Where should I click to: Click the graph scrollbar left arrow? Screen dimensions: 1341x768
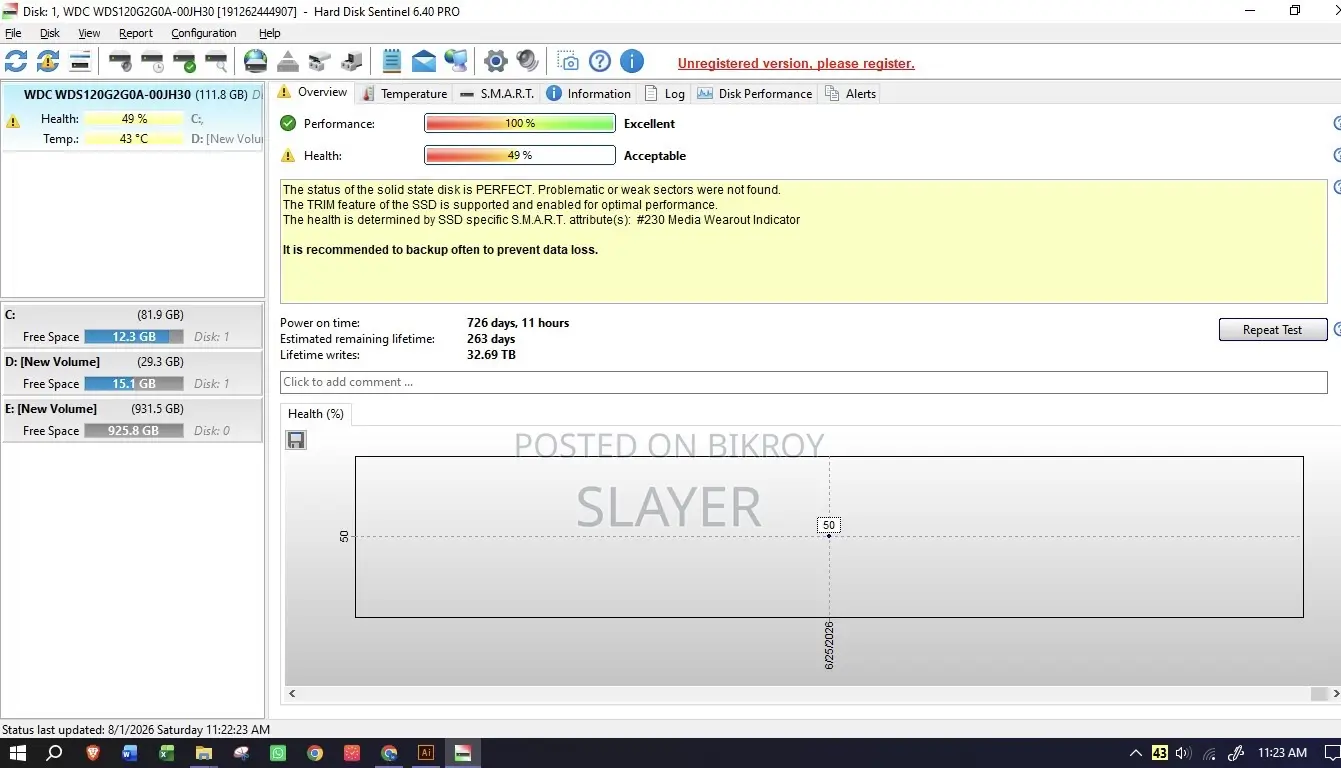tap(292, 693)
